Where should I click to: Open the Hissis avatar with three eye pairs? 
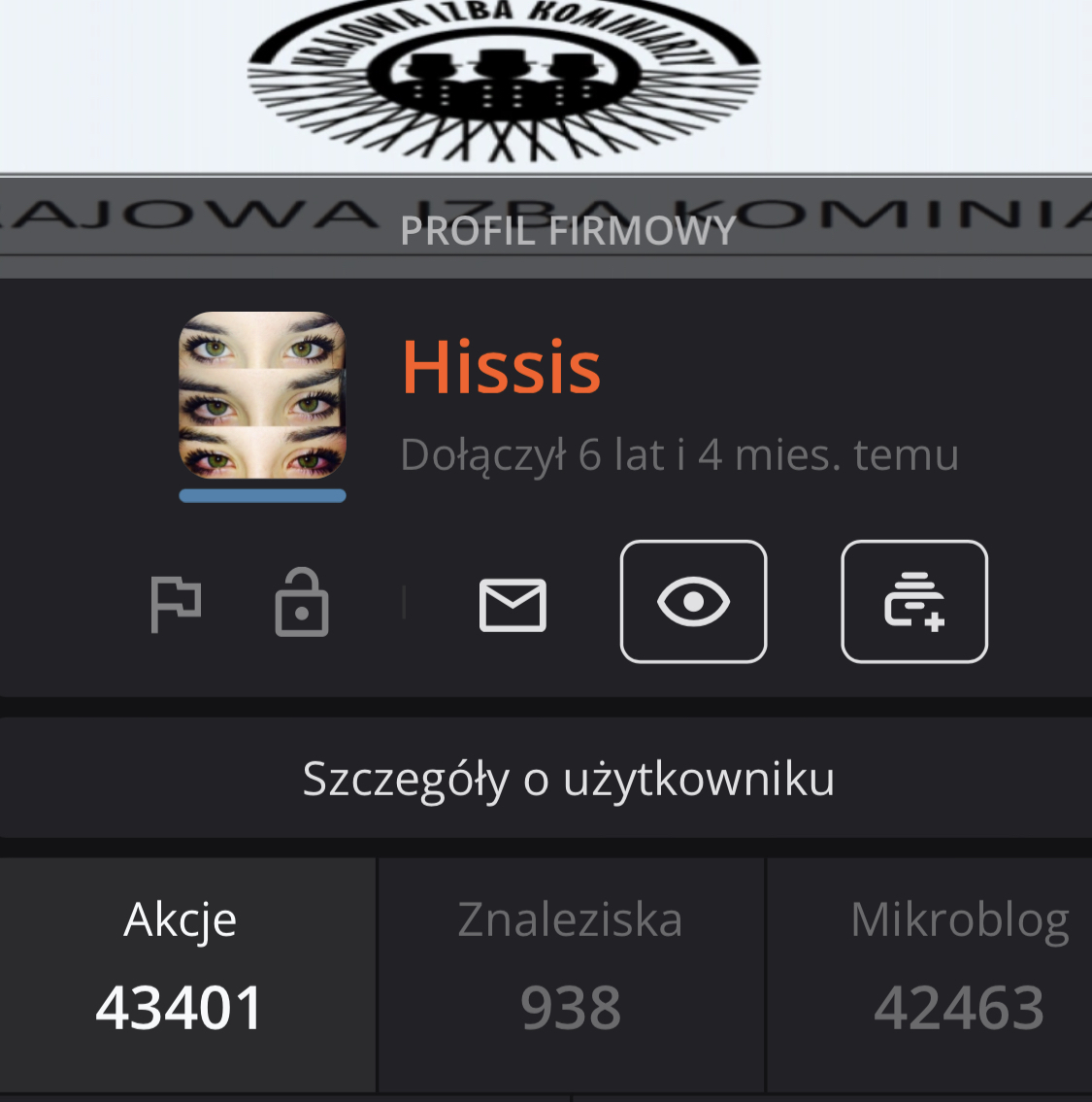[x=262, y=395]
